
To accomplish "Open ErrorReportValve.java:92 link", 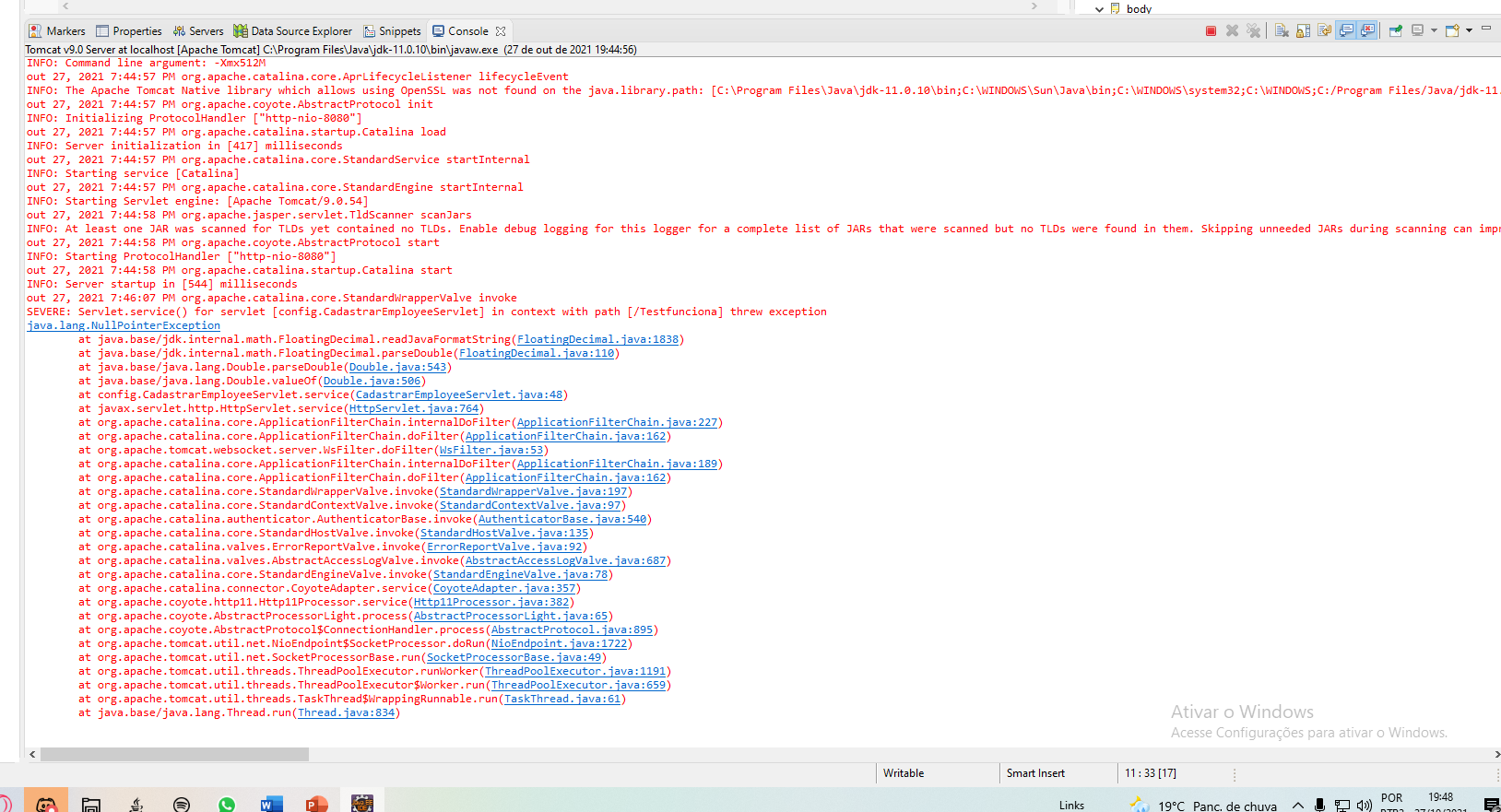I will click(x=504, y=547).
